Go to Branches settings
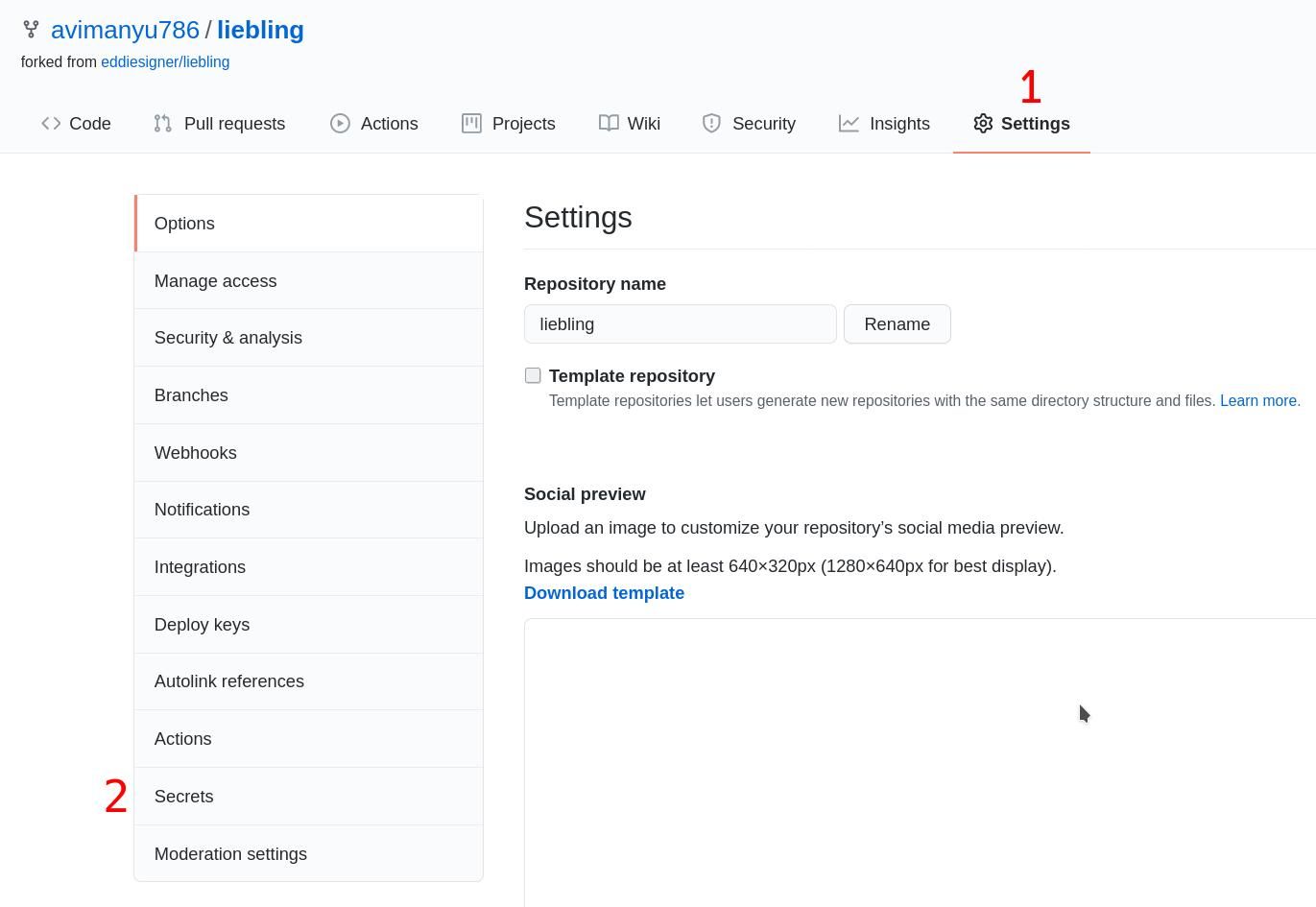 pyautogui.click(x=308, y=395)
